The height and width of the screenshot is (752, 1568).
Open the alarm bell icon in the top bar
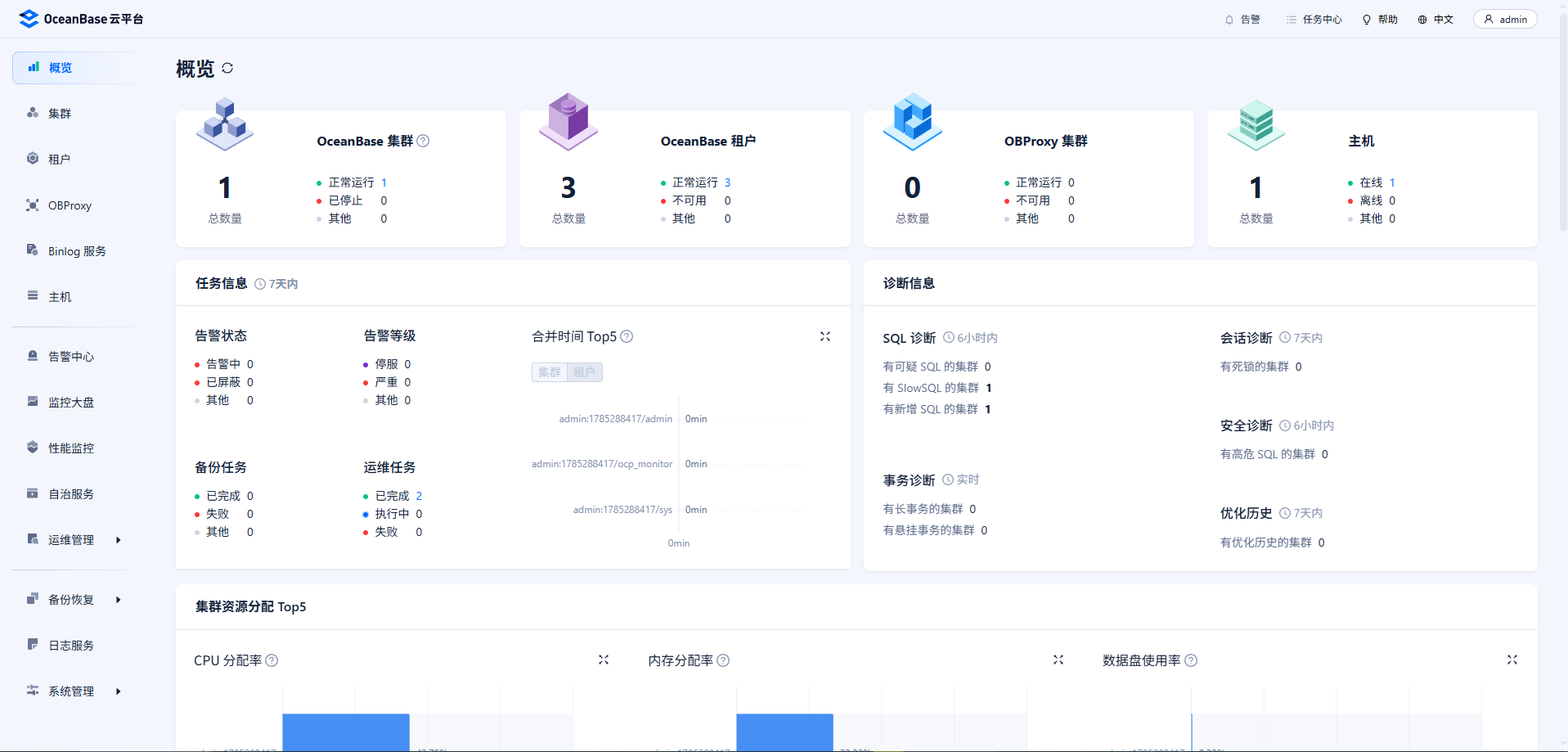tap(1229, 20)
